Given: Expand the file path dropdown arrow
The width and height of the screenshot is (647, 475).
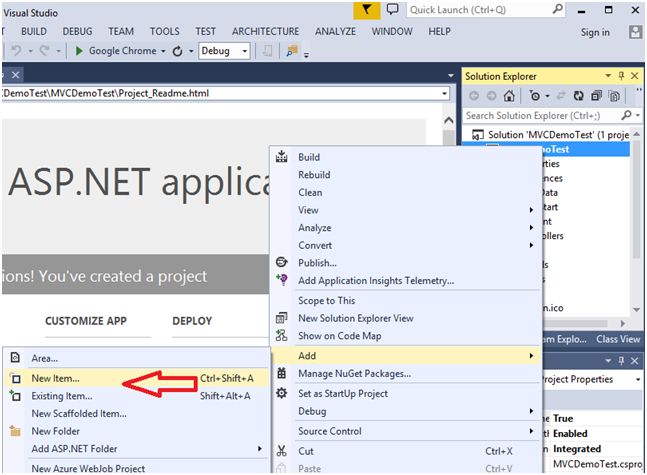Looking at the screenshot, I should point(444,93).
